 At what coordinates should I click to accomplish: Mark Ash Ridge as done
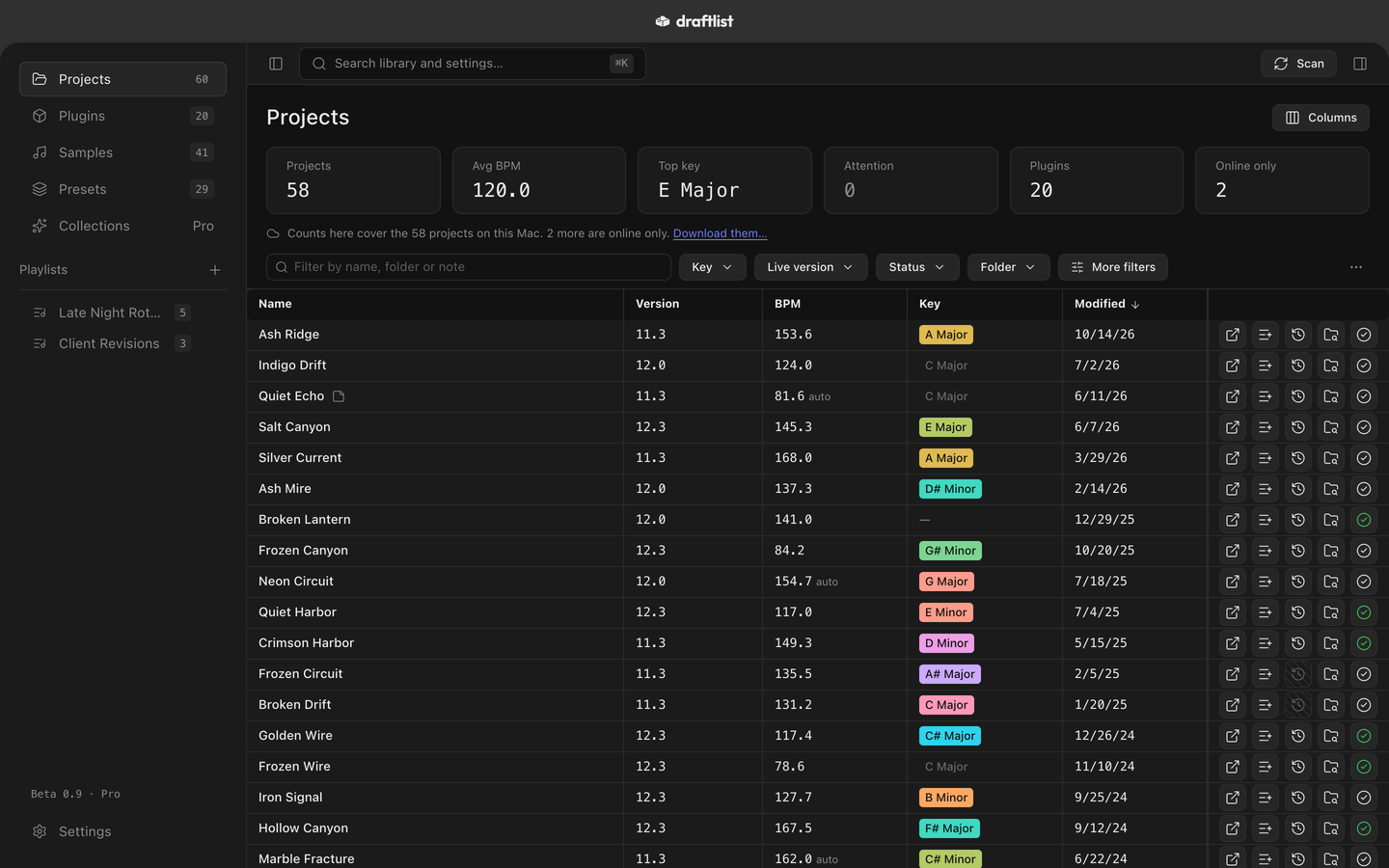click(1364, 335)
